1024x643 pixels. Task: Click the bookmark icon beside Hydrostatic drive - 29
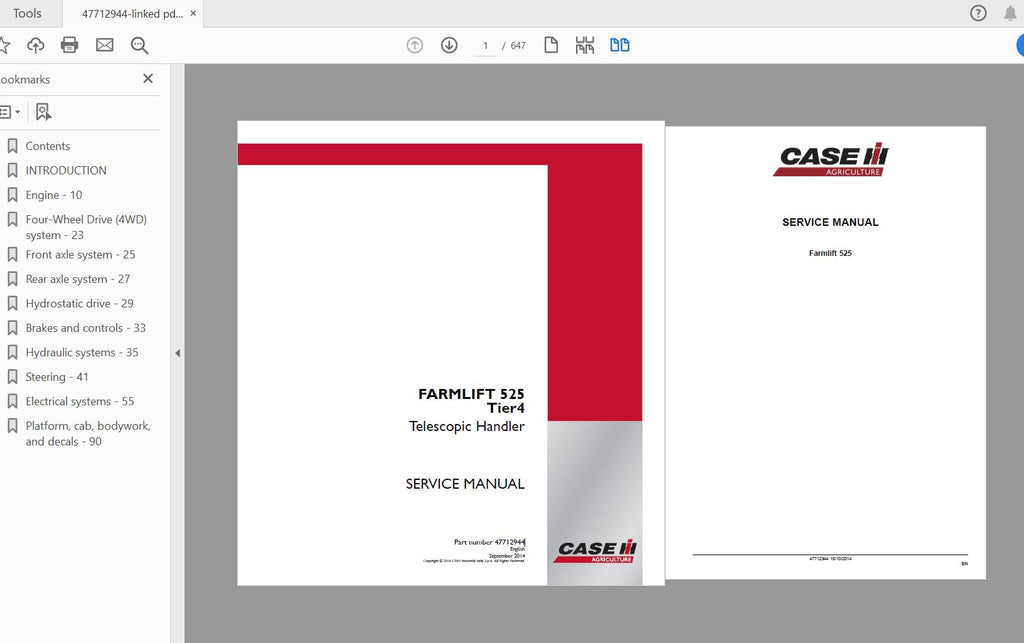click(x=12, y=303)
